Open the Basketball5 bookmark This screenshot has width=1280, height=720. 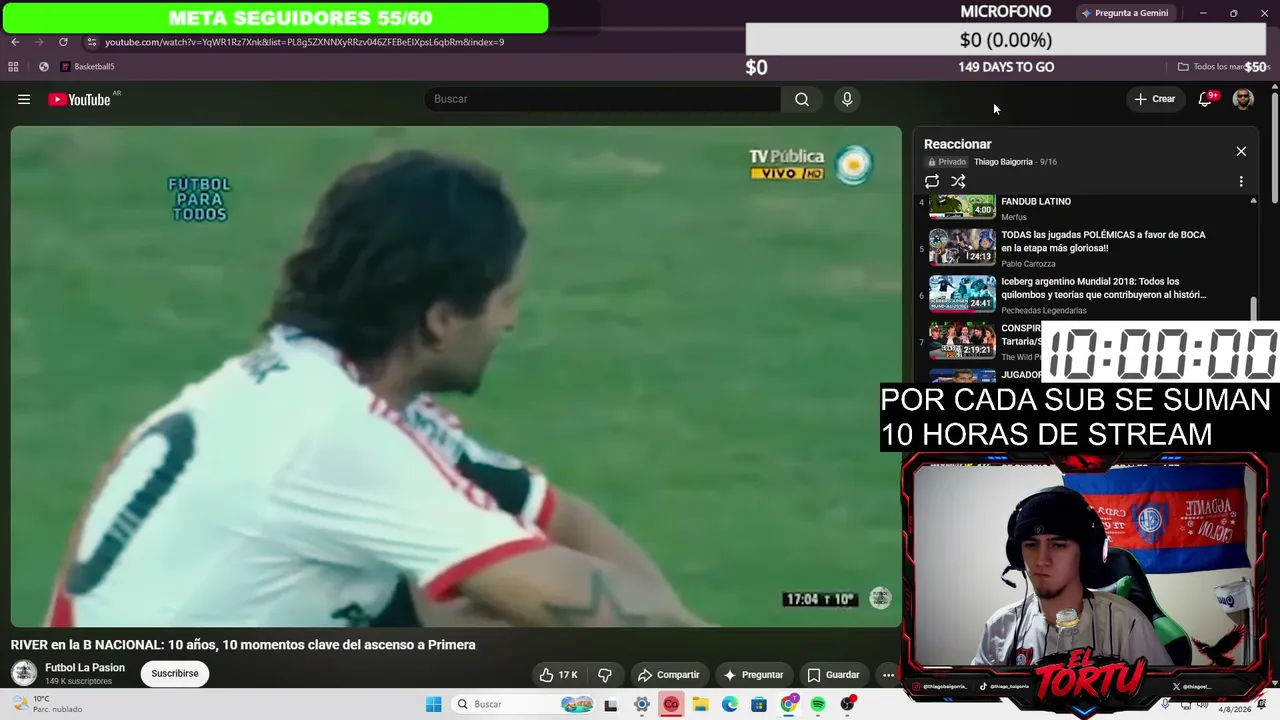tap(88, 67)
